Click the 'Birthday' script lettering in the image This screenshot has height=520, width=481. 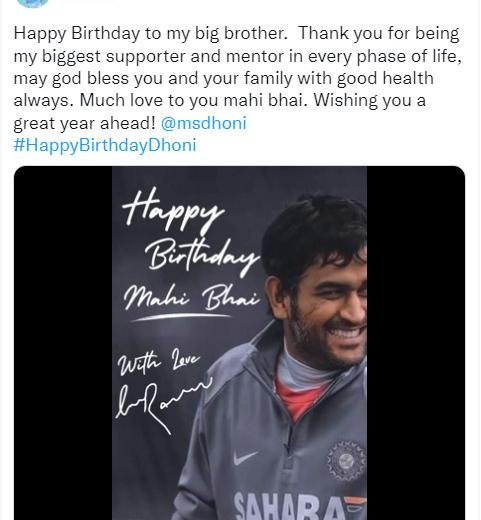tap(202, 259)
